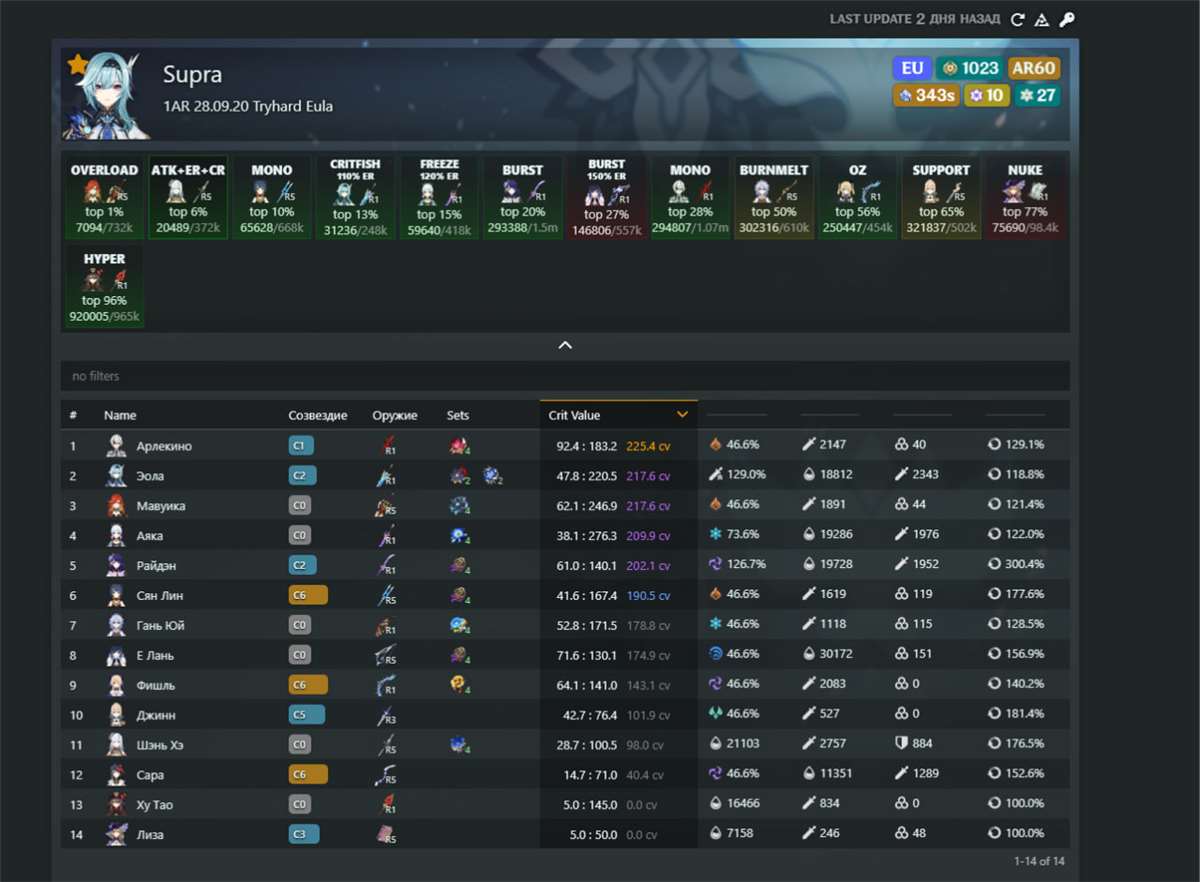The height and width of the screenshot is (882, 1200).
Task: Click Арлекино's character portrait icon
Action: tap(117, 446)
